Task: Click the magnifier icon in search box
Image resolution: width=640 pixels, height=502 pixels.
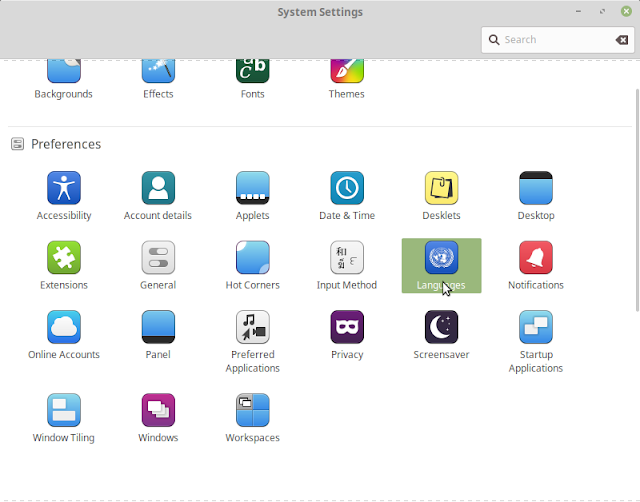Action: pos(494,40)
